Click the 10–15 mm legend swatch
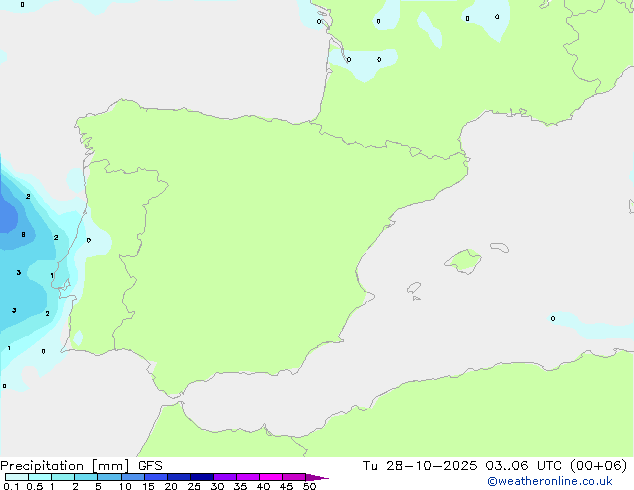 coord(132,477)
